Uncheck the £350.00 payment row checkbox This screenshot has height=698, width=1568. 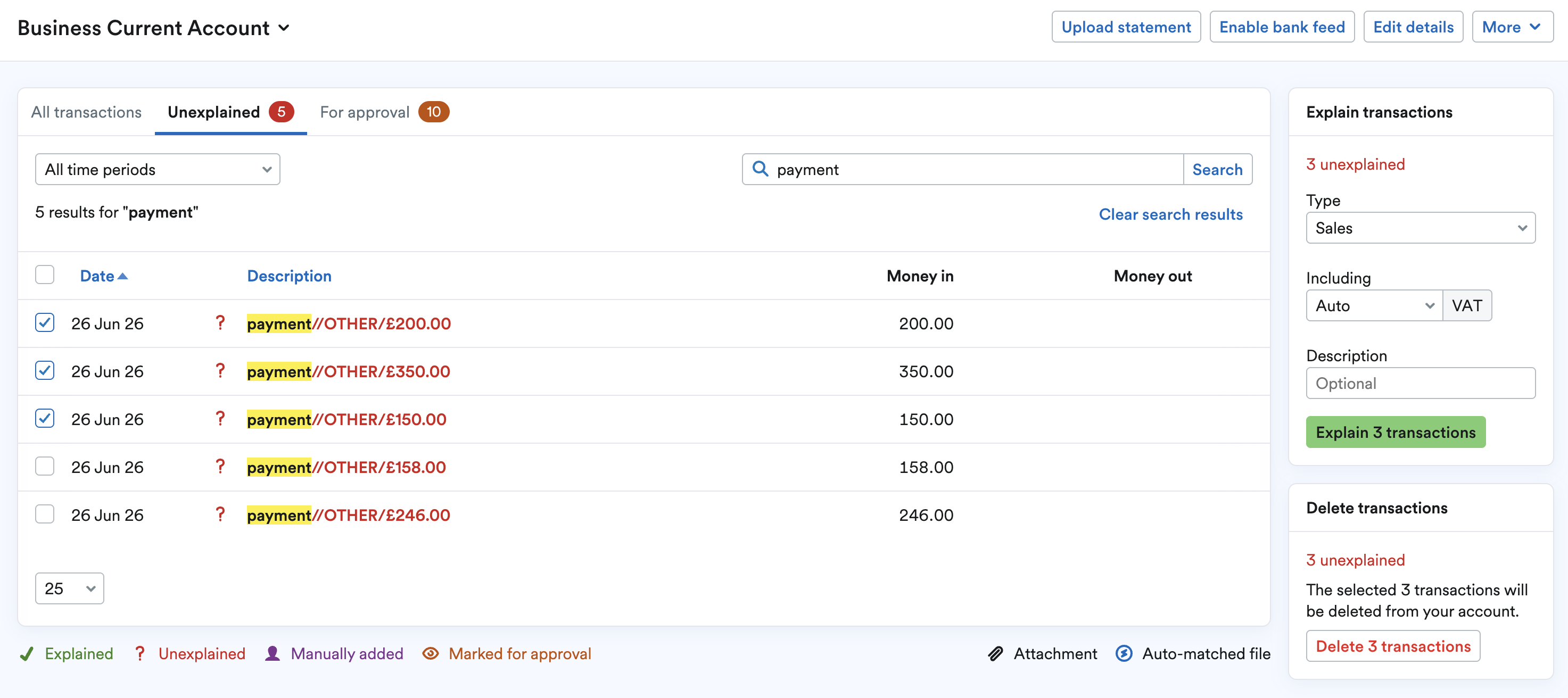click(x=44, y=371)
